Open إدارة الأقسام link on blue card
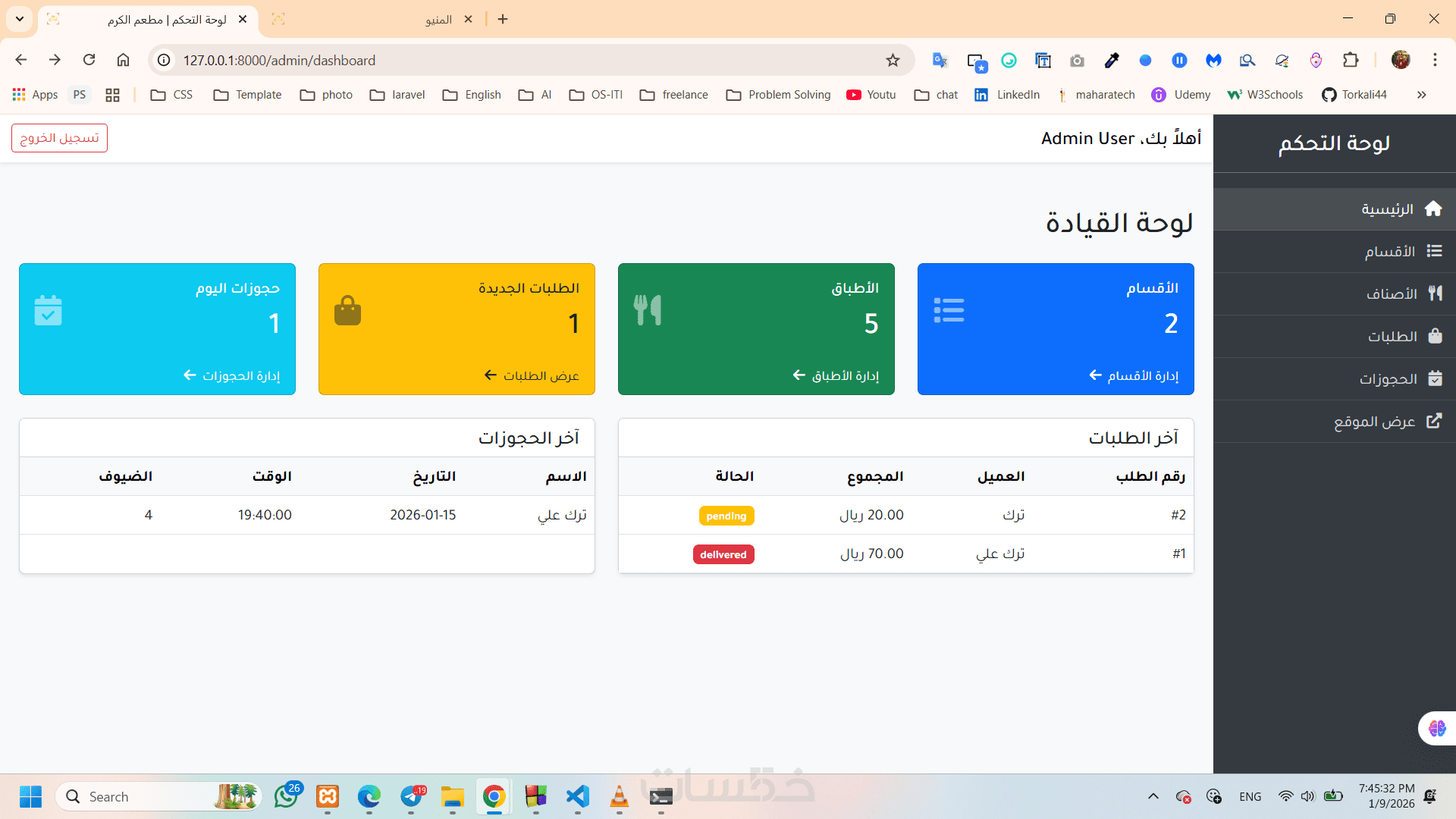Viewport: 1456px width, 819px height. click(1134, 375)
